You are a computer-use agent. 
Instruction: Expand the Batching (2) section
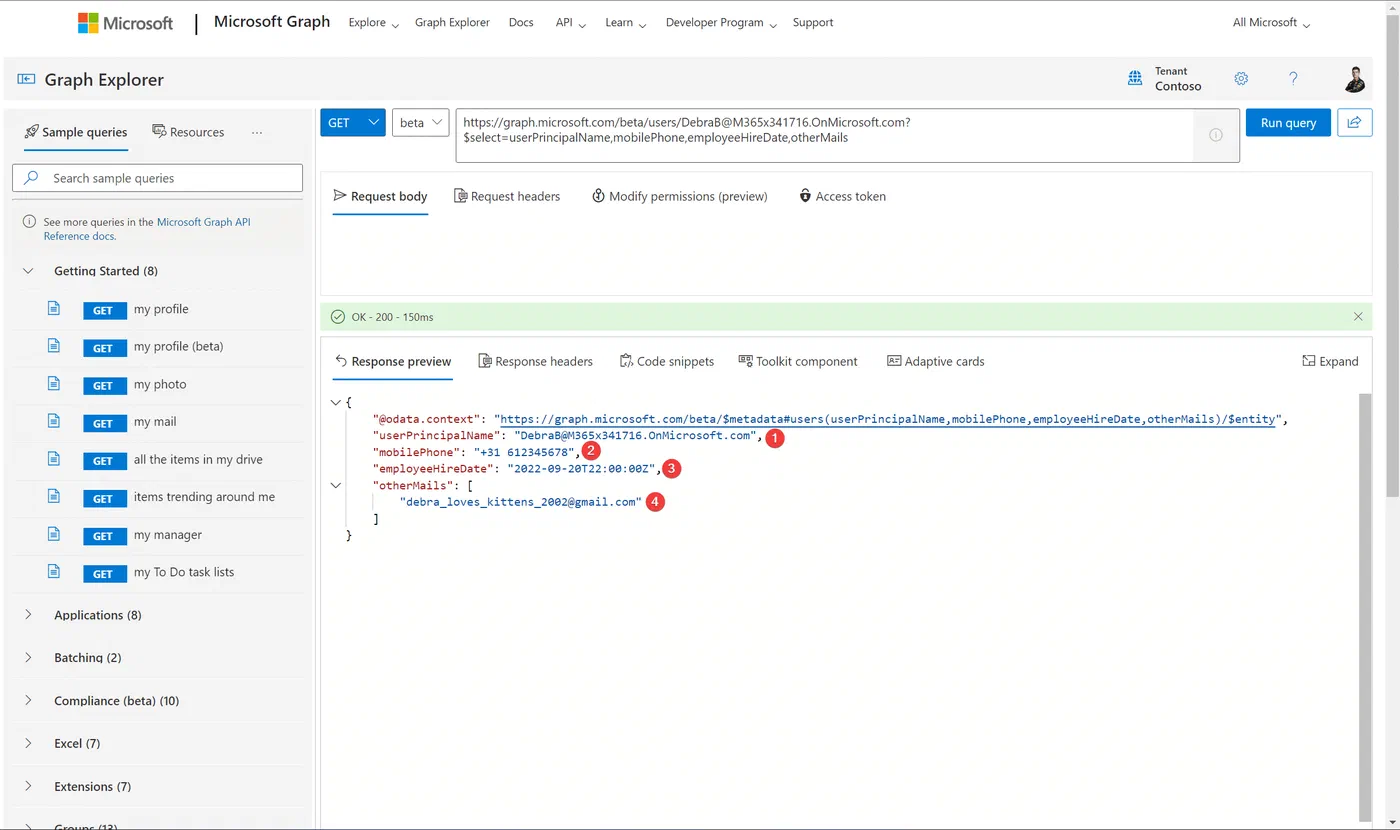pos(28,658)
